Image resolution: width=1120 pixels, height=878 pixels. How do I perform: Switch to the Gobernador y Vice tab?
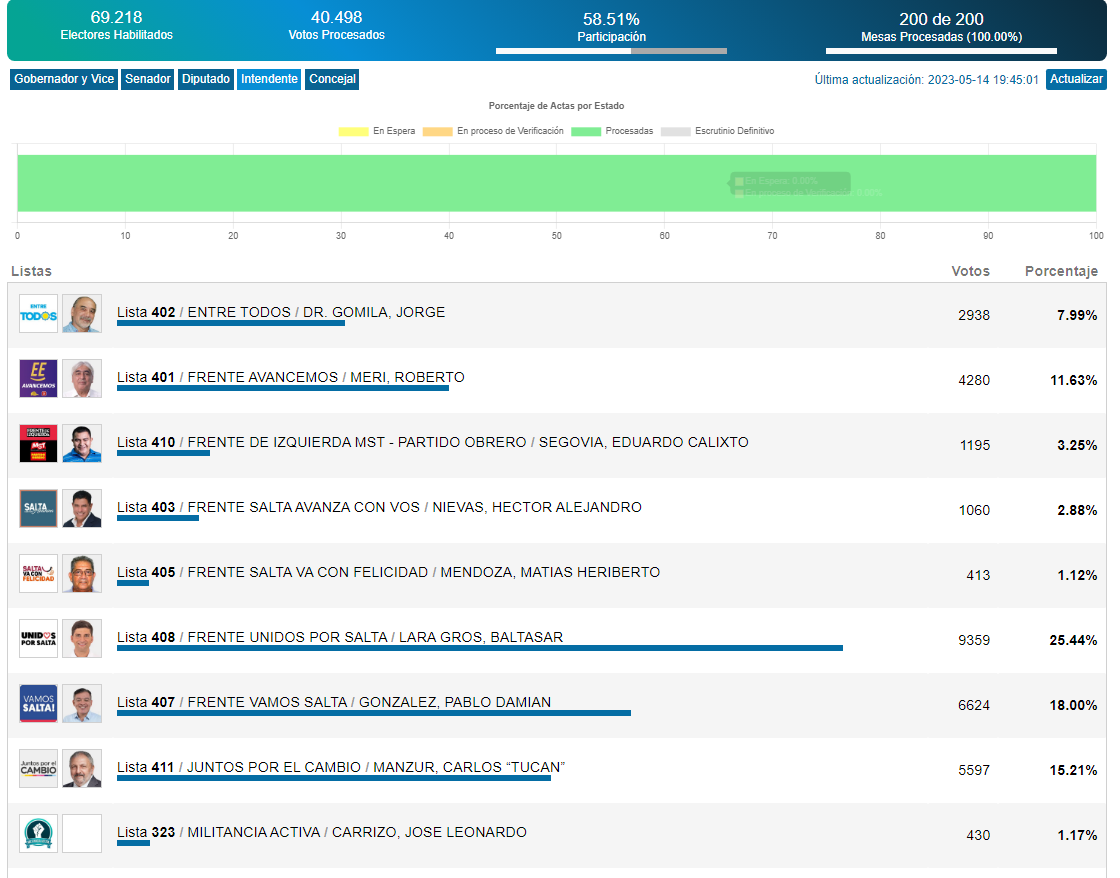pos(64,79)
